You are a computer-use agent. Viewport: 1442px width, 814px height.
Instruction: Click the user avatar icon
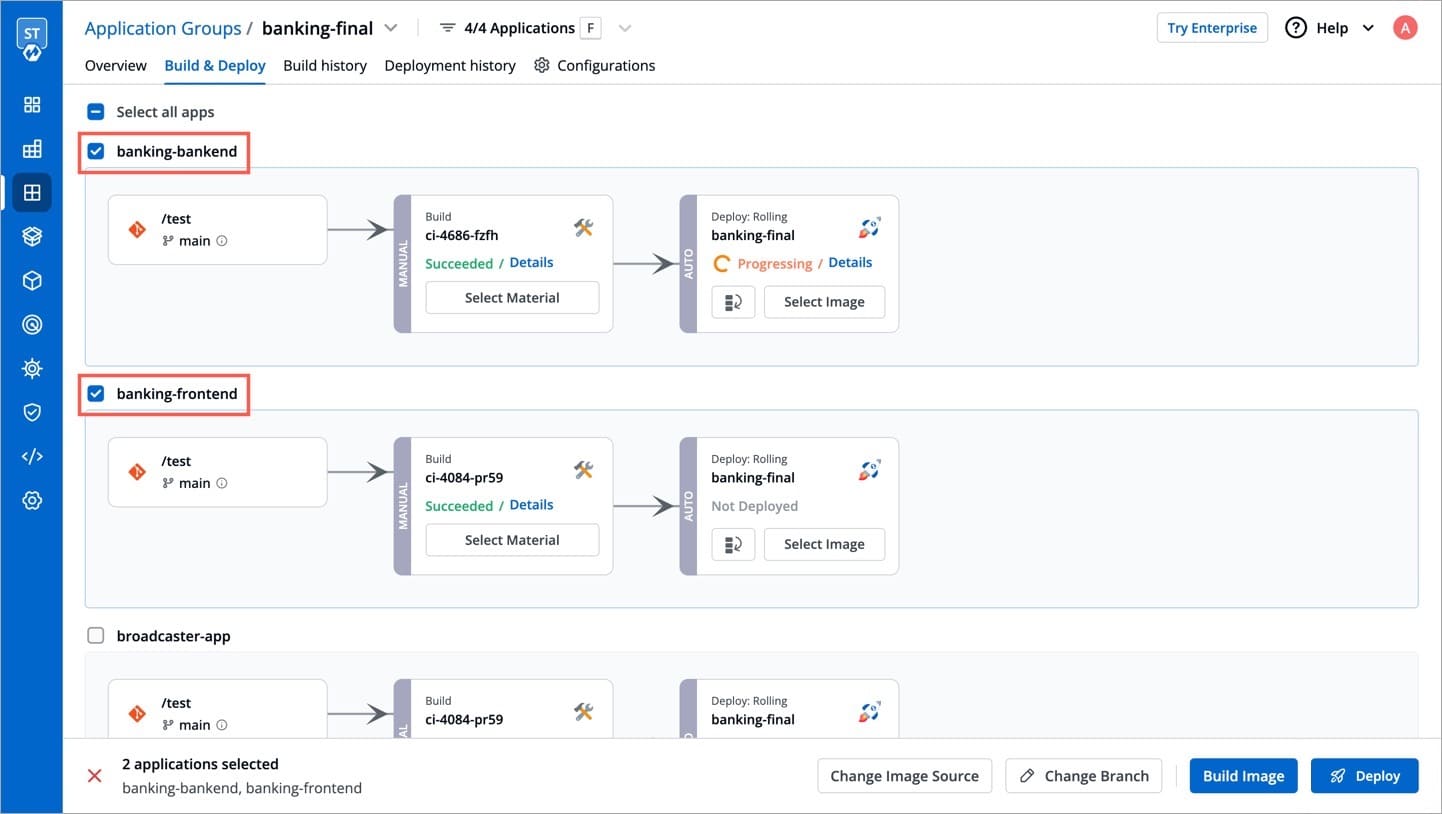pos(1405,28)
